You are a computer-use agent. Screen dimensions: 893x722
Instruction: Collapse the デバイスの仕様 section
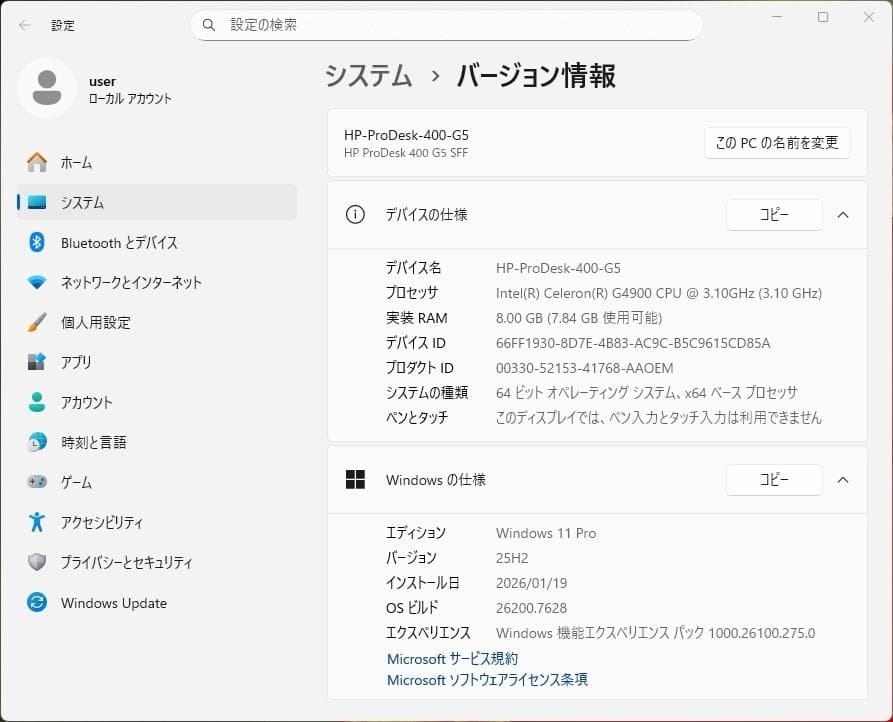842,214
